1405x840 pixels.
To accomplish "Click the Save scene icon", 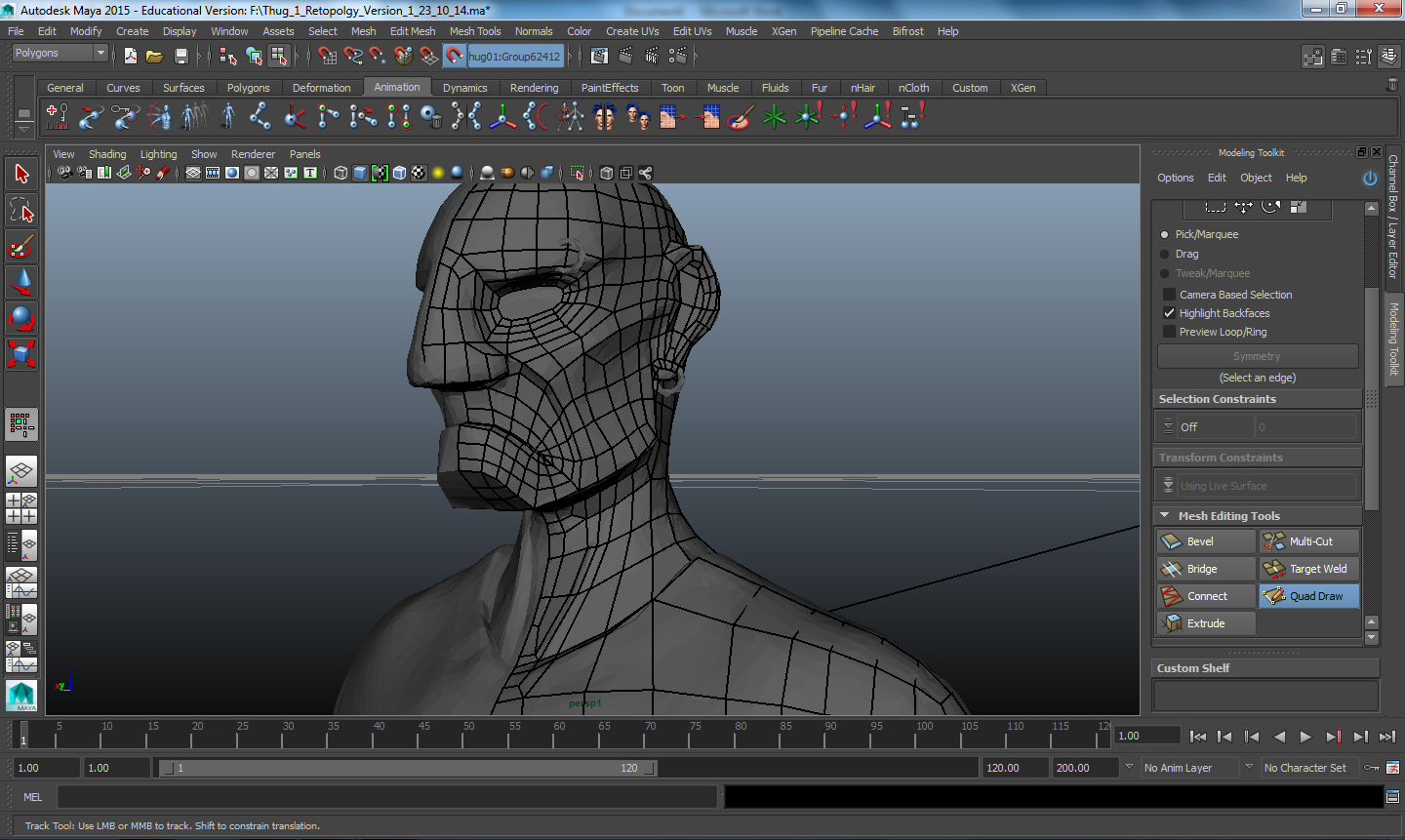I will [181, 57].
